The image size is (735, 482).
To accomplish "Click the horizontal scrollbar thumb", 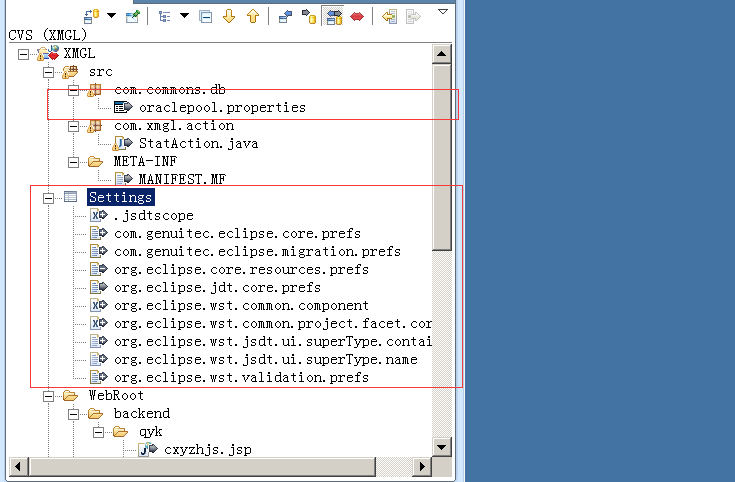I will click(x=202, y=467).
